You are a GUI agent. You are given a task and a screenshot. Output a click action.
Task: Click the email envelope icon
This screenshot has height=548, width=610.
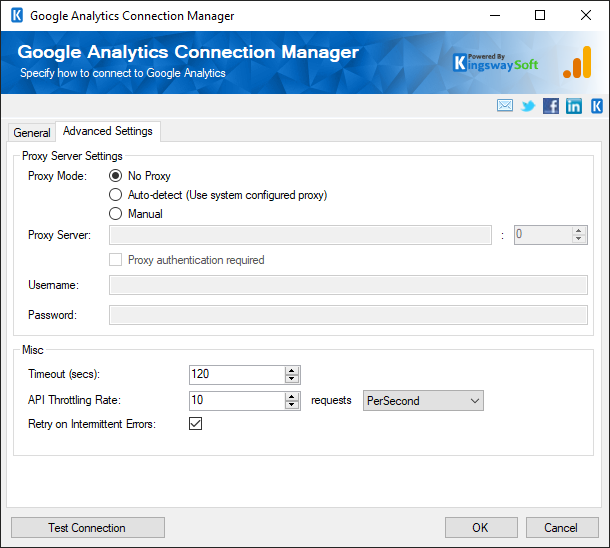pos(505,105)
